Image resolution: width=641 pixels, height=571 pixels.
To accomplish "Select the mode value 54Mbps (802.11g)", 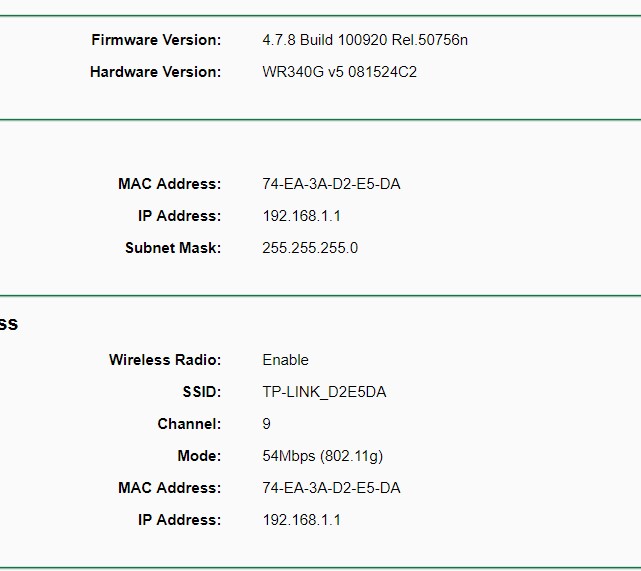I will click(x=322, y=456).
